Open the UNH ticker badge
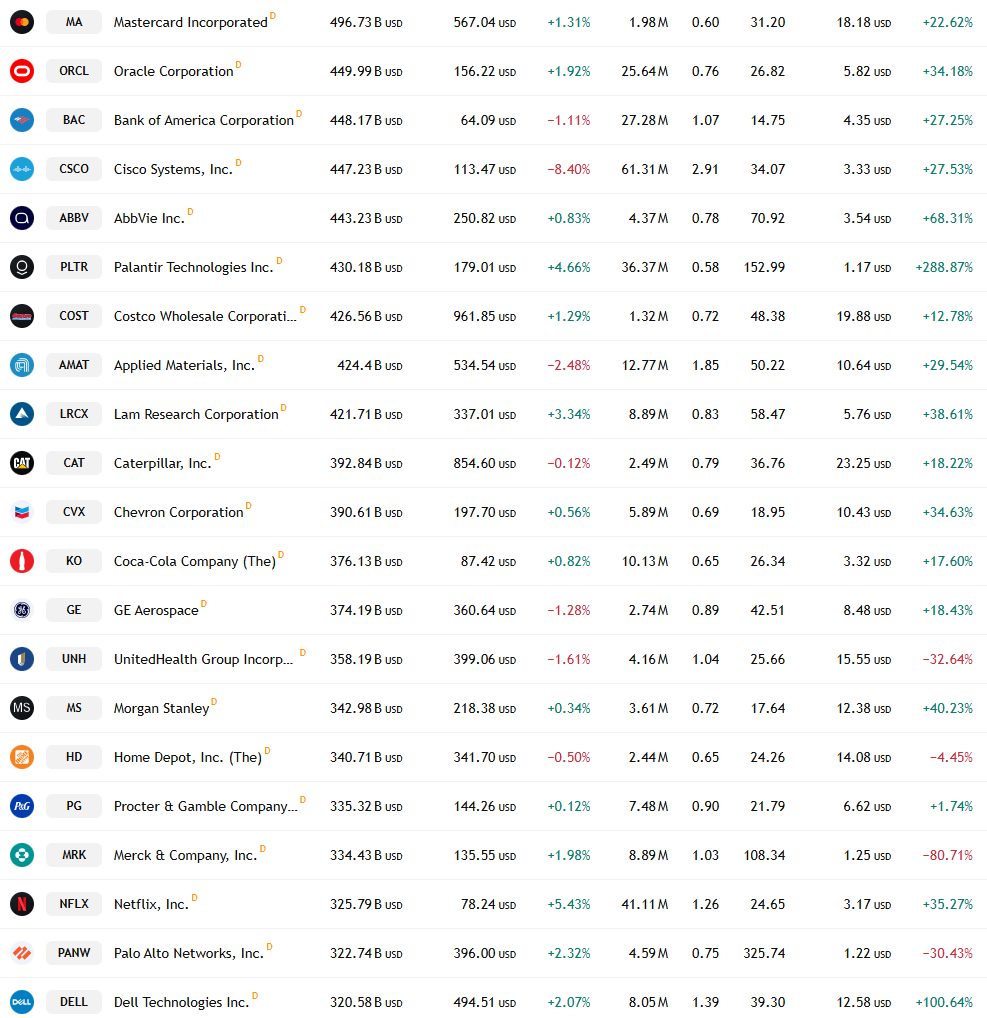The height and width of the screenshot is (1018, 987). [74, 659]
